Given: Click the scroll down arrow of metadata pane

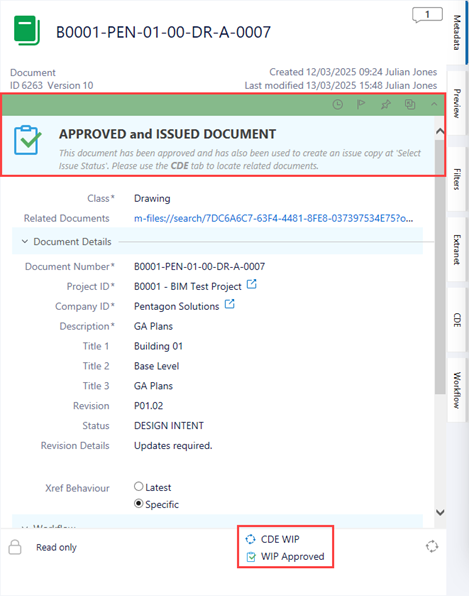Looking at the screenshot, I should 440,512.
